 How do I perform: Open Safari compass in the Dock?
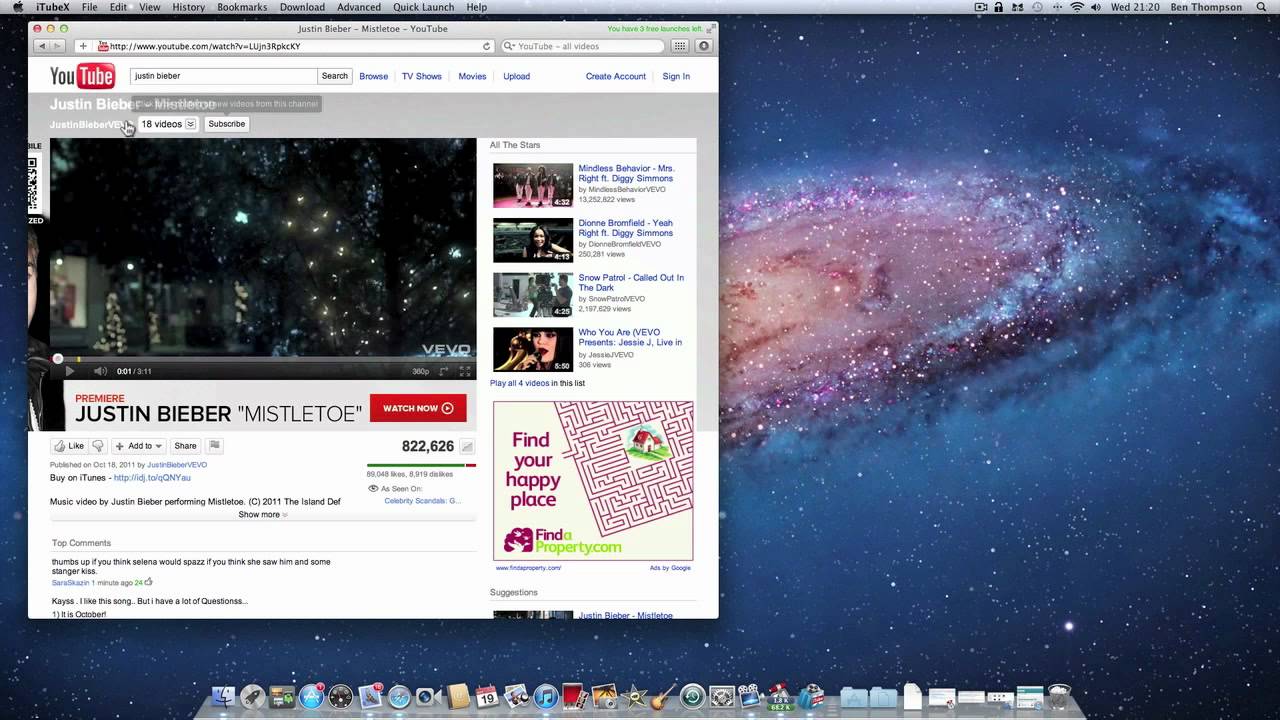[400, 697]
